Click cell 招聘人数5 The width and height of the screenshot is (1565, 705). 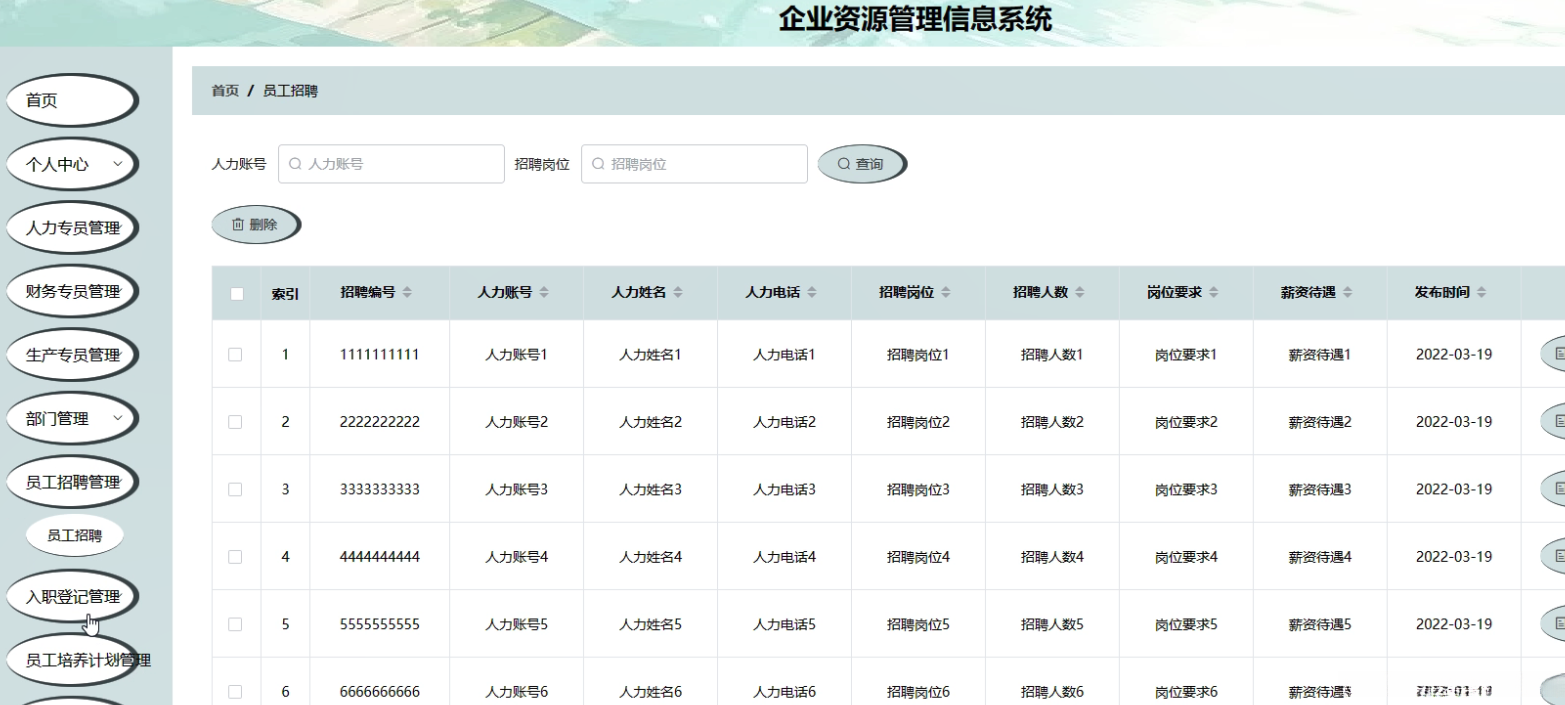pyautogui.click(x=1052, y=624)
